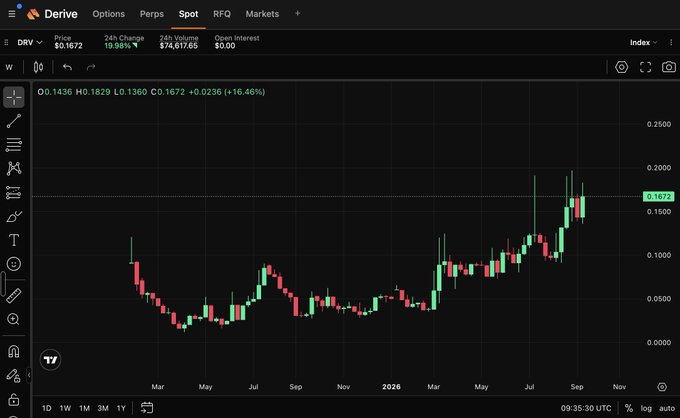
Task: Click the Derive logo
Action: click(x=52, y=14)
